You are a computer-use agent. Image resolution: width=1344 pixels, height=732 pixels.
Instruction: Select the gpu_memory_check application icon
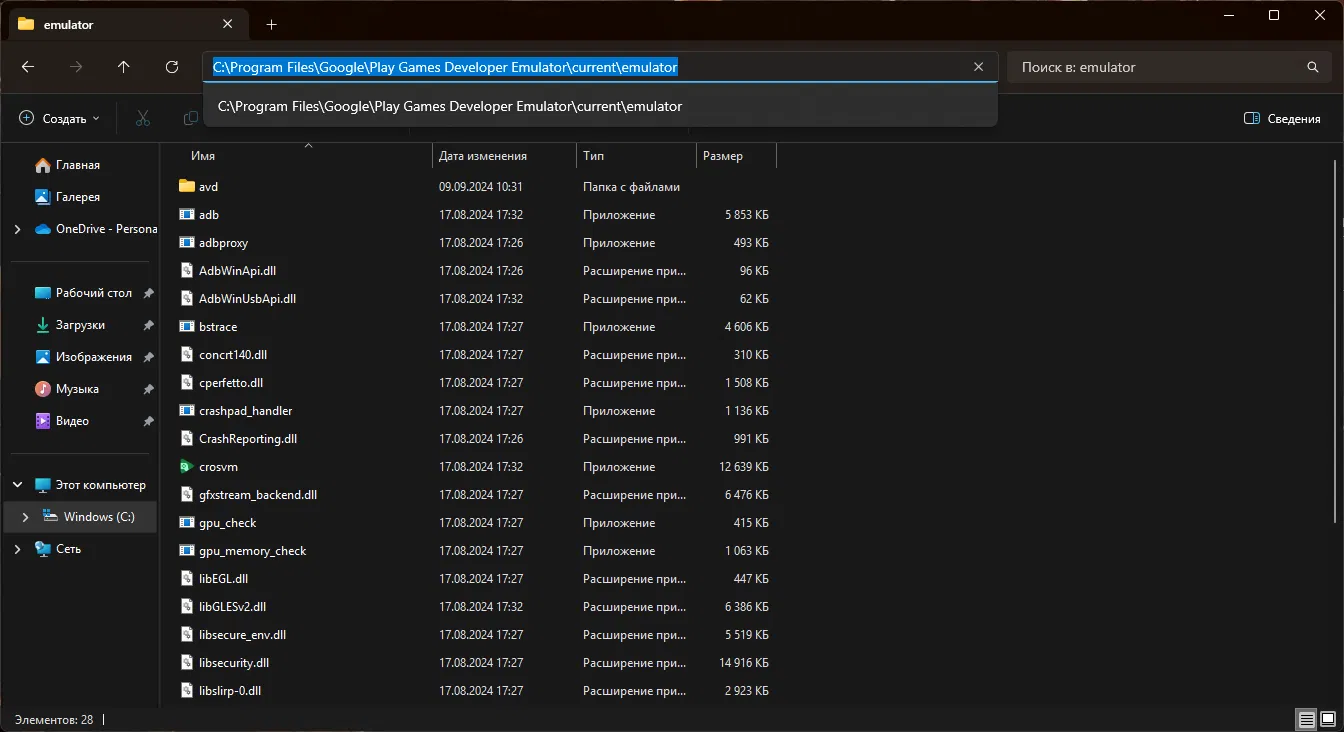[x=186, y=551]
